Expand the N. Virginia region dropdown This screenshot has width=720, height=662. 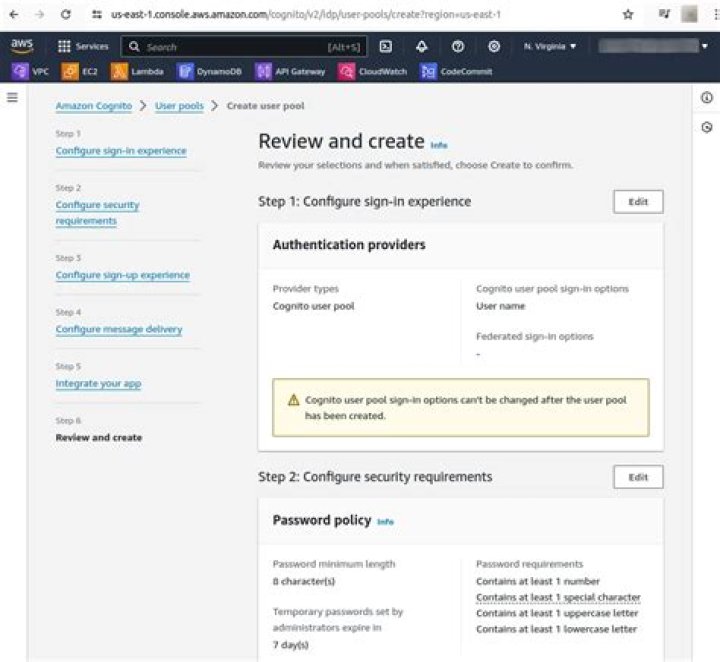tap(550, 46)
